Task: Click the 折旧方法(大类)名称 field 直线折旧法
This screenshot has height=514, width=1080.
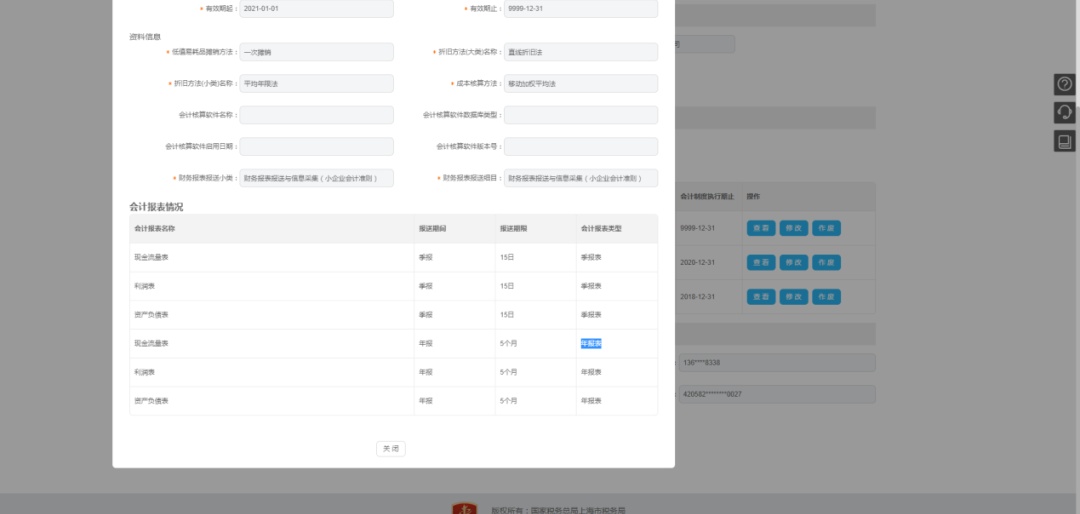Action: coord(581,52)
